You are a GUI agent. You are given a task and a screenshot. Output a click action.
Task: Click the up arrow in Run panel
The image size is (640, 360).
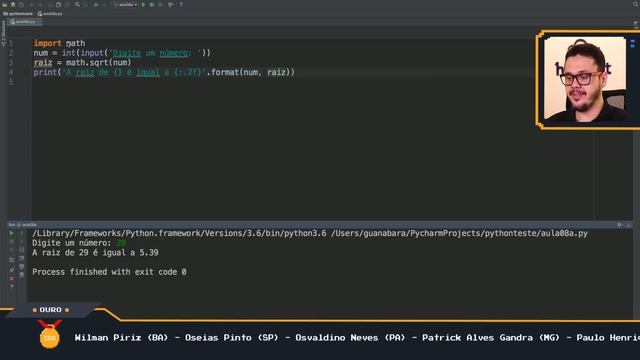[22, 233]
